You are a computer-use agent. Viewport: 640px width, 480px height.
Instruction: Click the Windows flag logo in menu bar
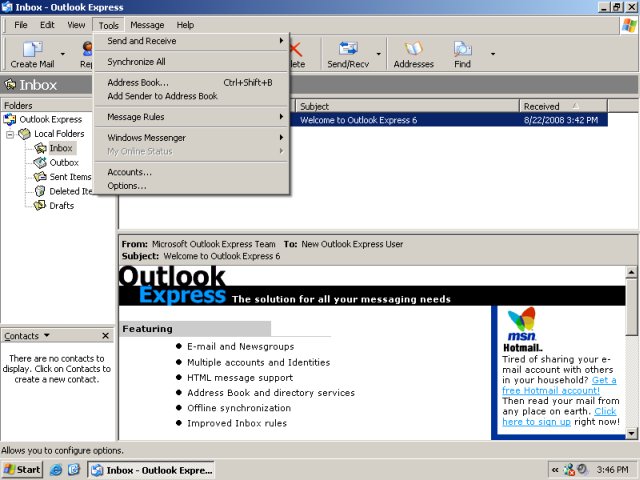coord(629,25)
